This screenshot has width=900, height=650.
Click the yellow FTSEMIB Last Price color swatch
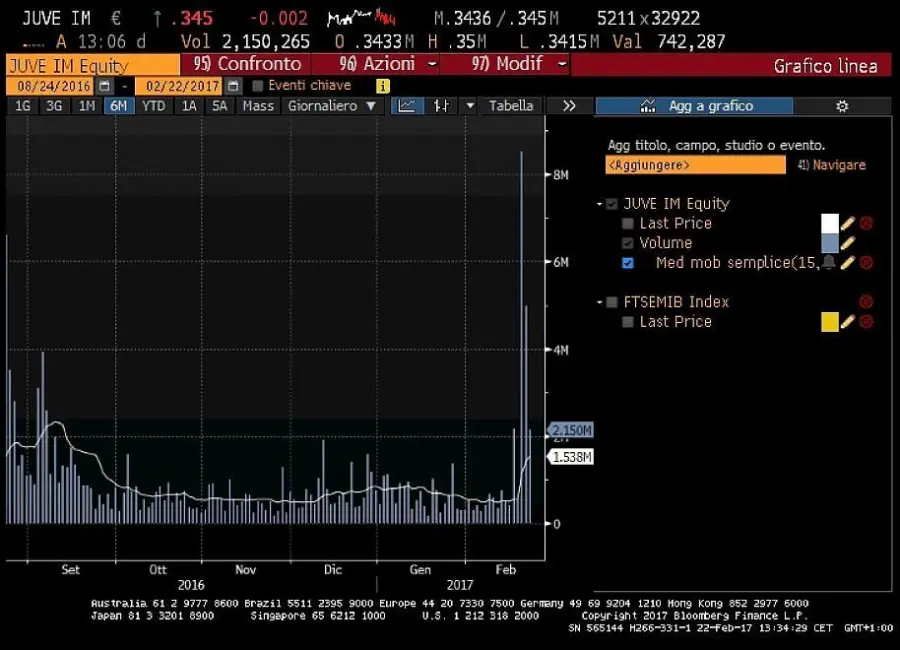(x=829, y=322)
